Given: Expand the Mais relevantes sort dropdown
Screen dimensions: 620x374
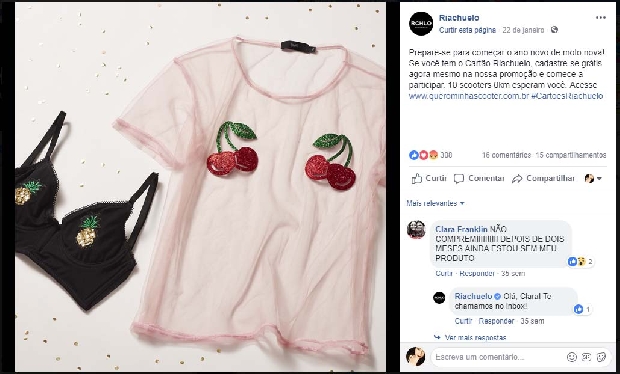Looking at the screenshot, I should pos(435,203).
